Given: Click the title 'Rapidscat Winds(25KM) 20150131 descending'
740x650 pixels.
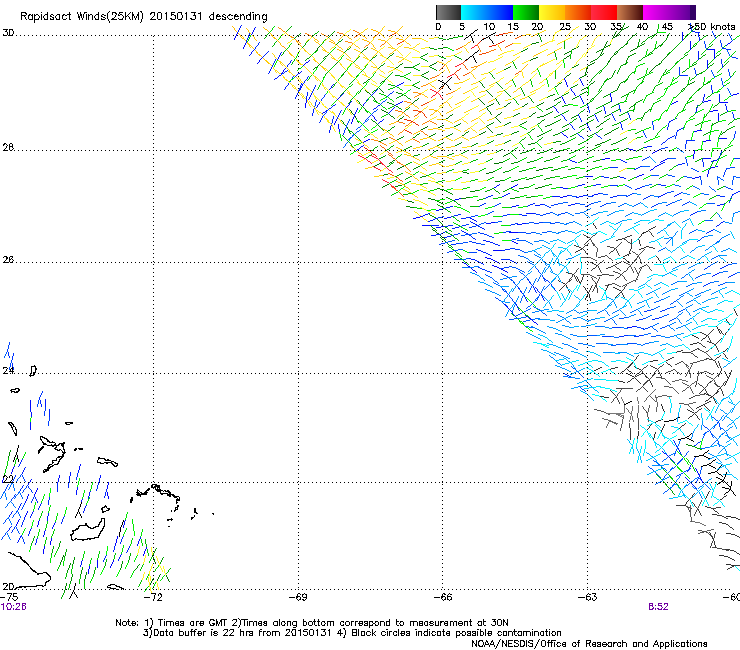Looking at the screenshot, I should pos(143,16).
